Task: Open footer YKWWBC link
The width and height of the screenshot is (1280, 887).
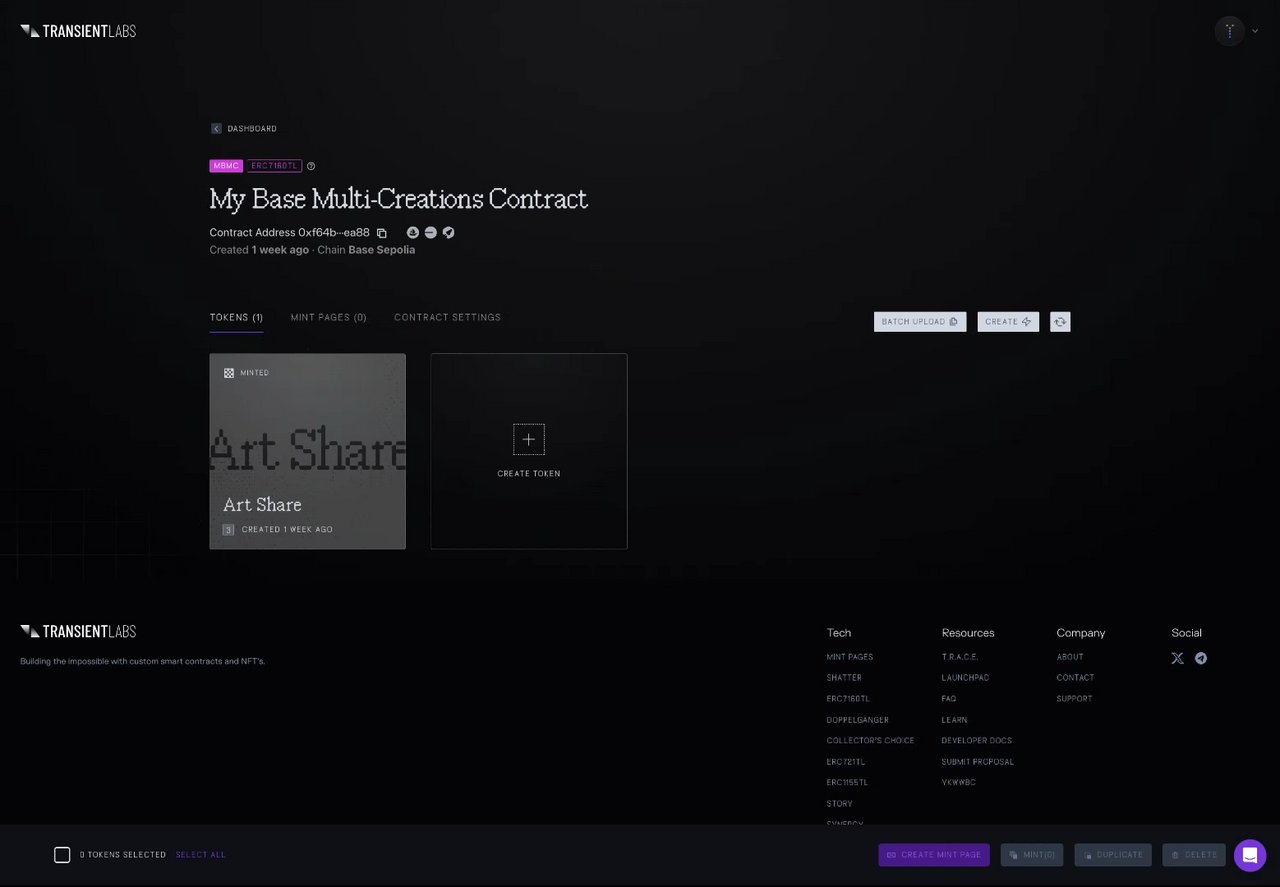Action: point(959,783)
